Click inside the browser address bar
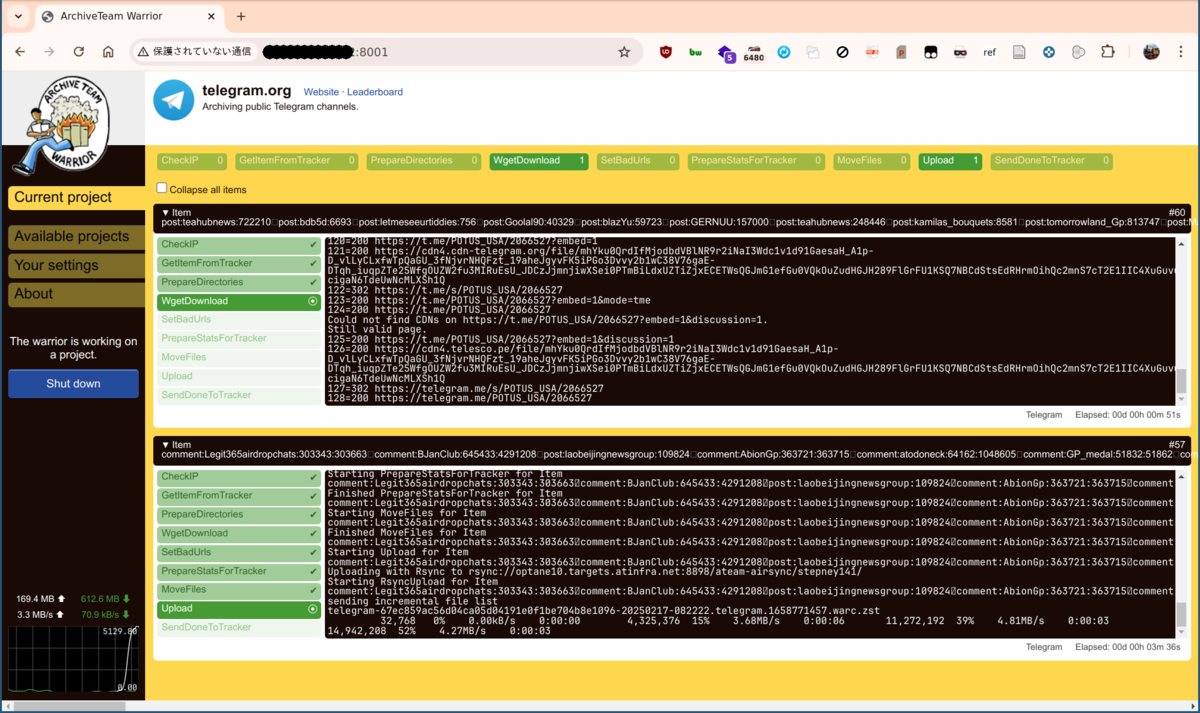This screenshot has height=713, width=1200. [x=400, y=52]
